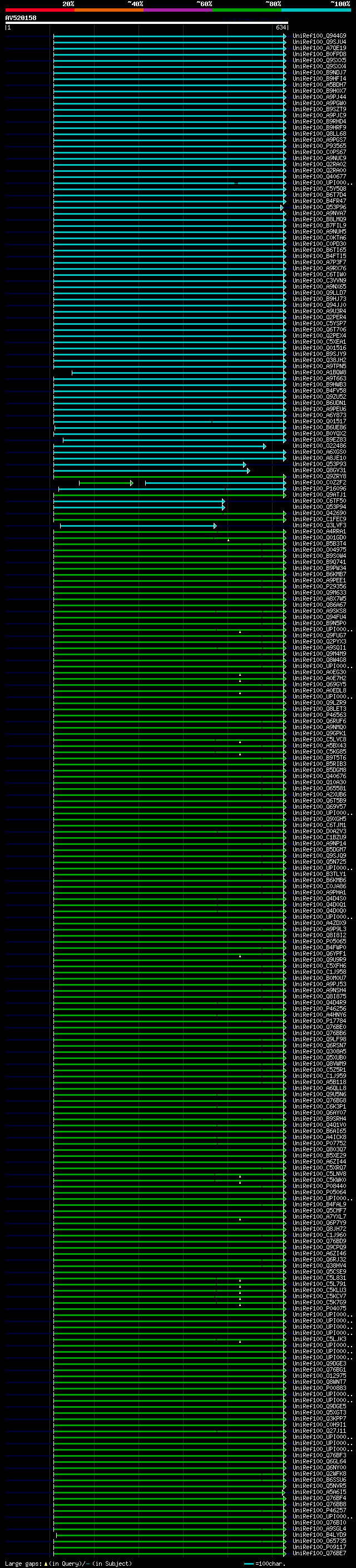This screenshot has width=356, height=1568.
Task: Select the query label AV520158
Action: (21, 18)
